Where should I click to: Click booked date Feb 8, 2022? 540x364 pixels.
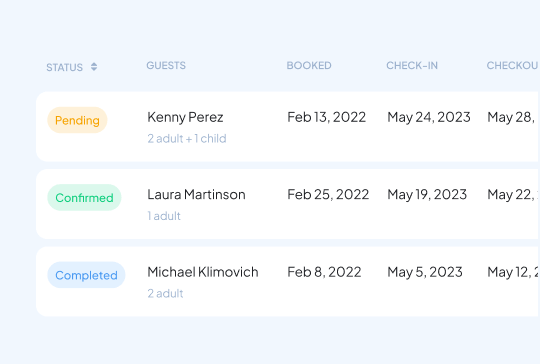pyautogui.click(x=324, y=272)
